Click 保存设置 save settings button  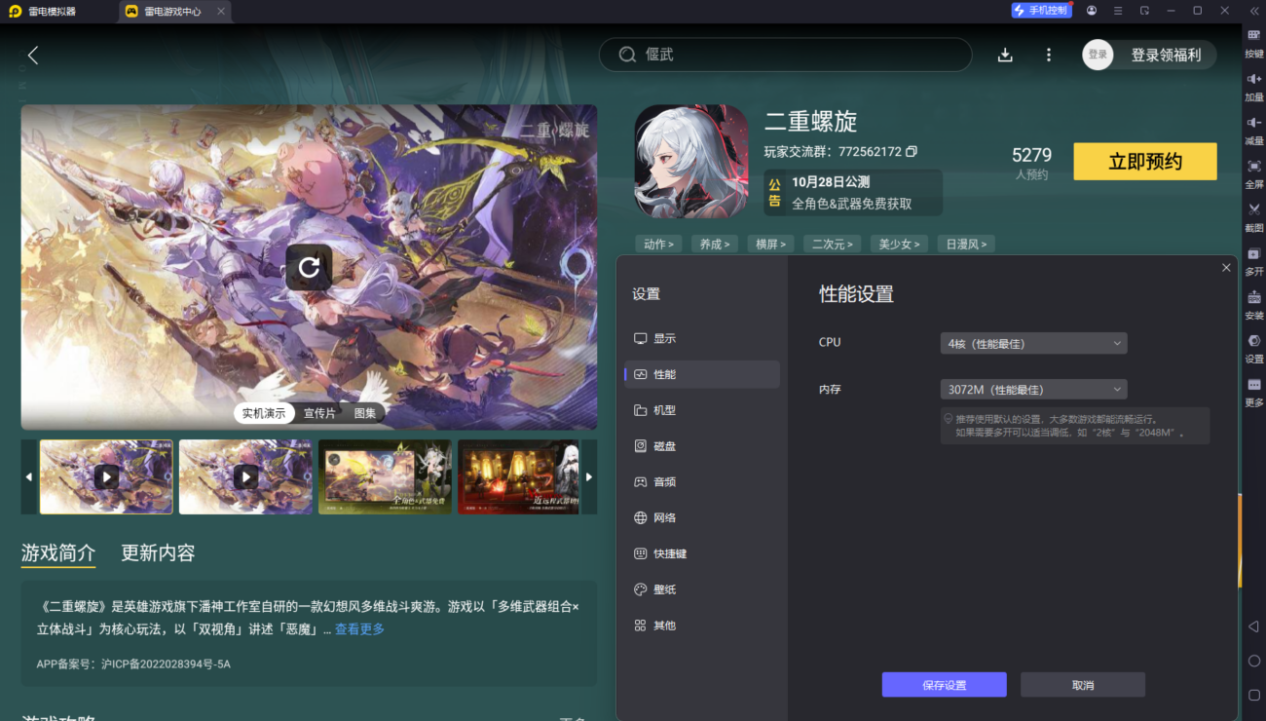tap(944, 685)
